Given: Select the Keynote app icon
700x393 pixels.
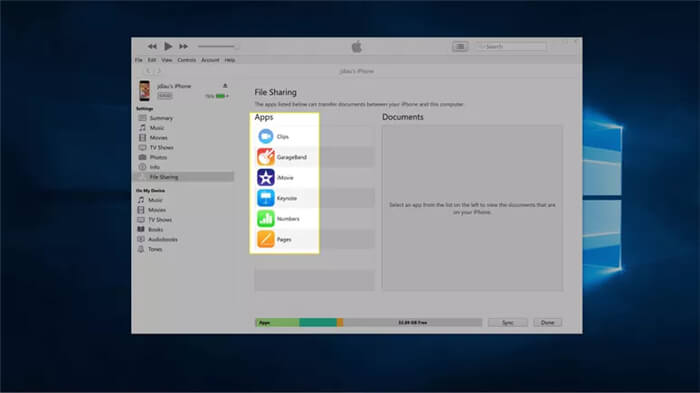Looking at the screenshot, I should tap(266, 198).
